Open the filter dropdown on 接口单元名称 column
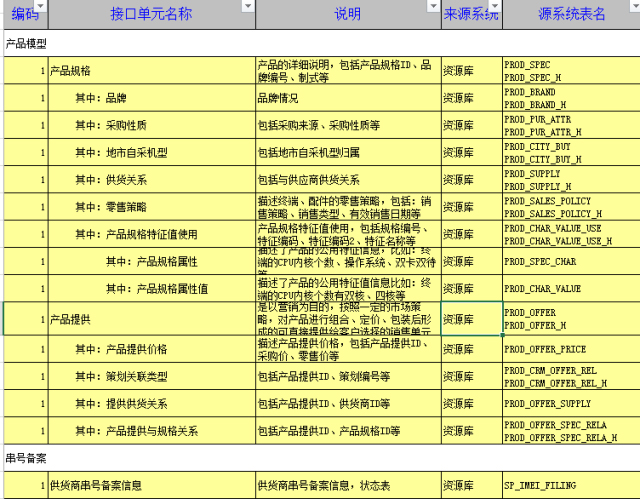This screenshot has width=640, height=499. [x=248, y=6]
